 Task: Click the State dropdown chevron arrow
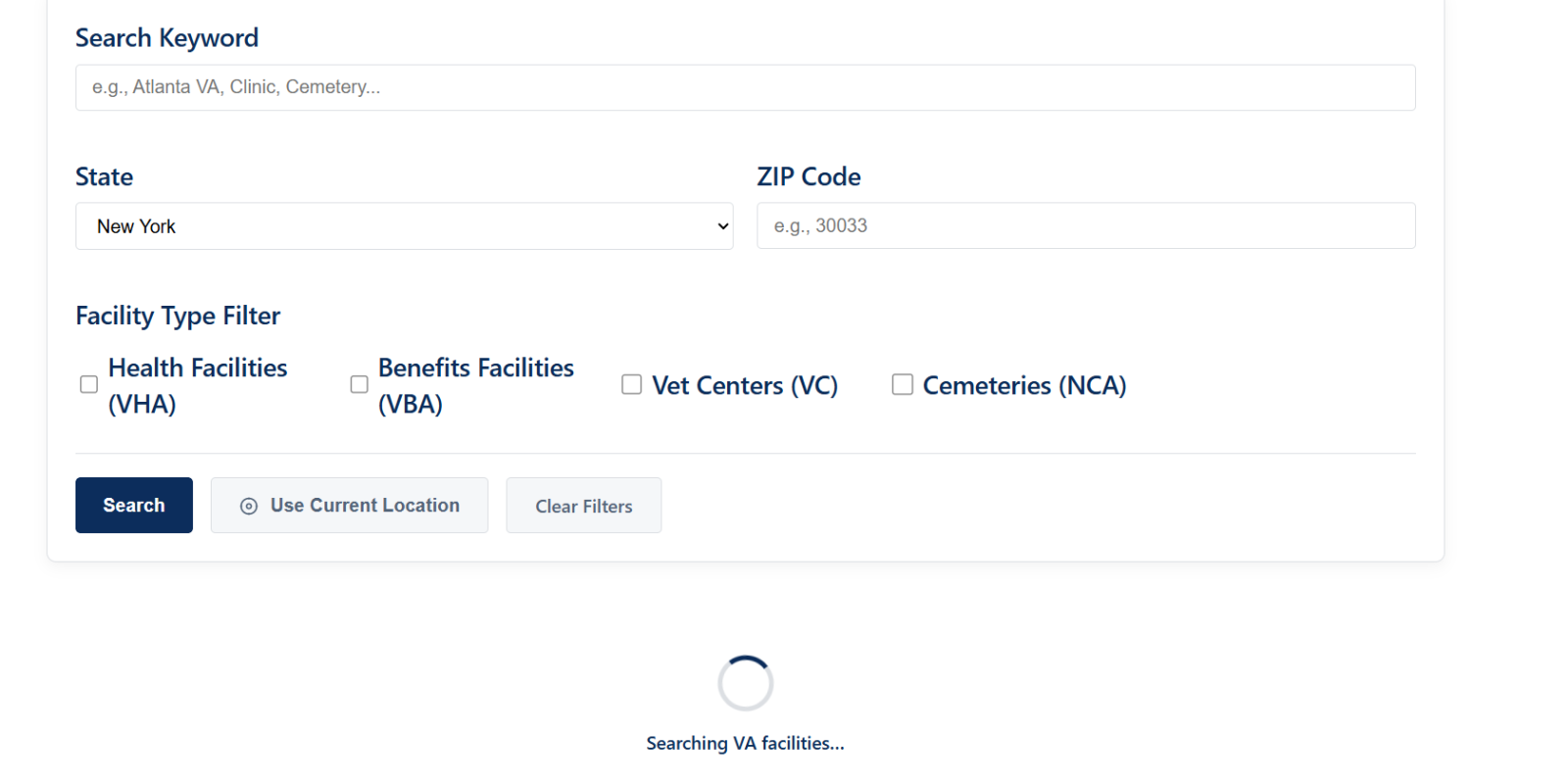click(x=723, y=226)
